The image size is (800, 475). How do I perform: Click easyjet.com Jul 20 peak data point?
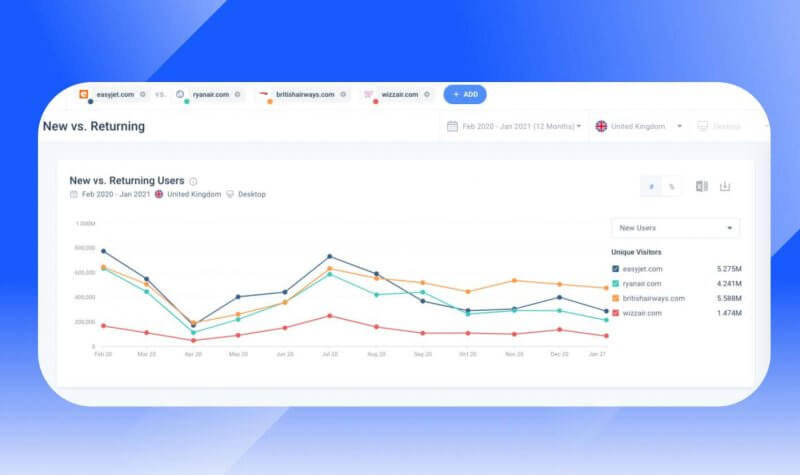330,257
